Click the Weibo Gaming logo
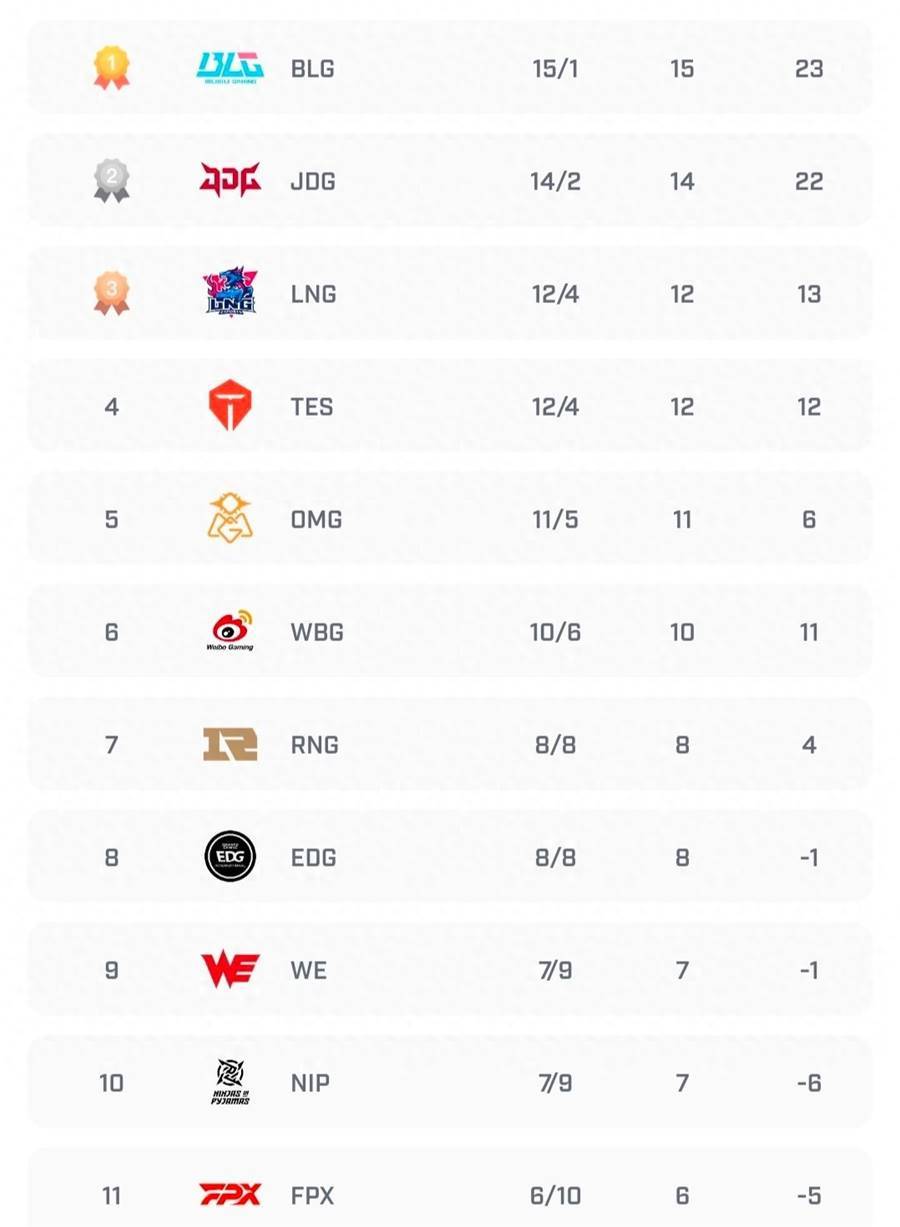This screenshot has width=900, height=1227. (x=231, y=631)
